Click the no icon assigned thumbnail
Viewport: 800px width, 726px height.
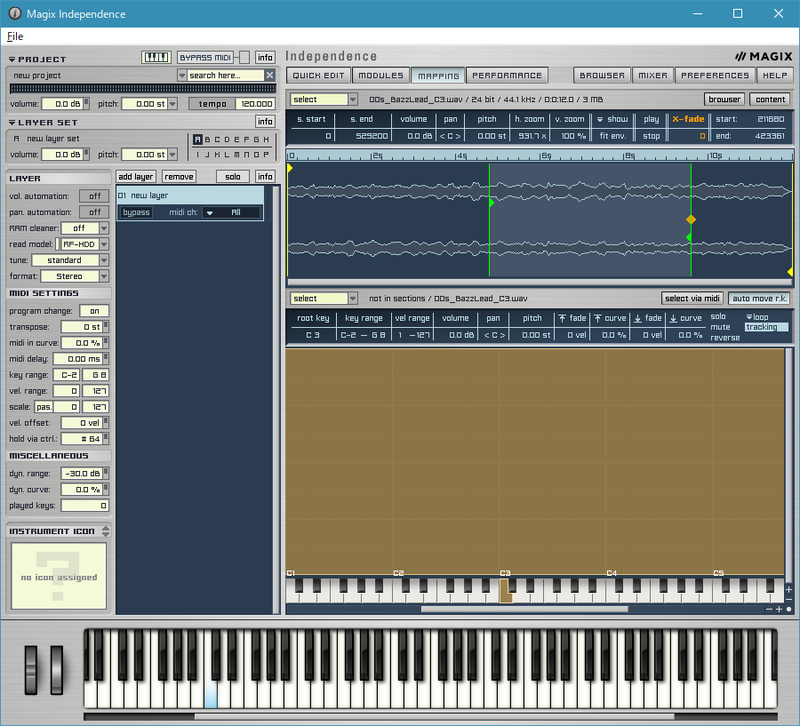(59, 576)
